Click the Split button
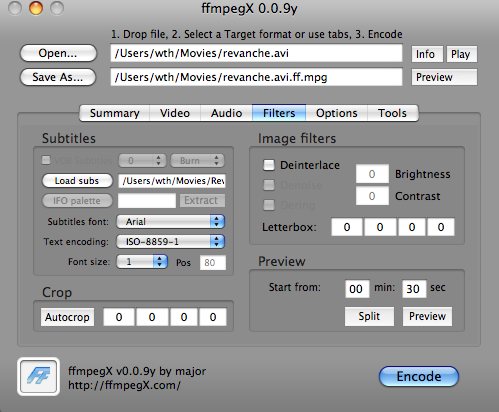Screen dimensions: 499x412 369,316
